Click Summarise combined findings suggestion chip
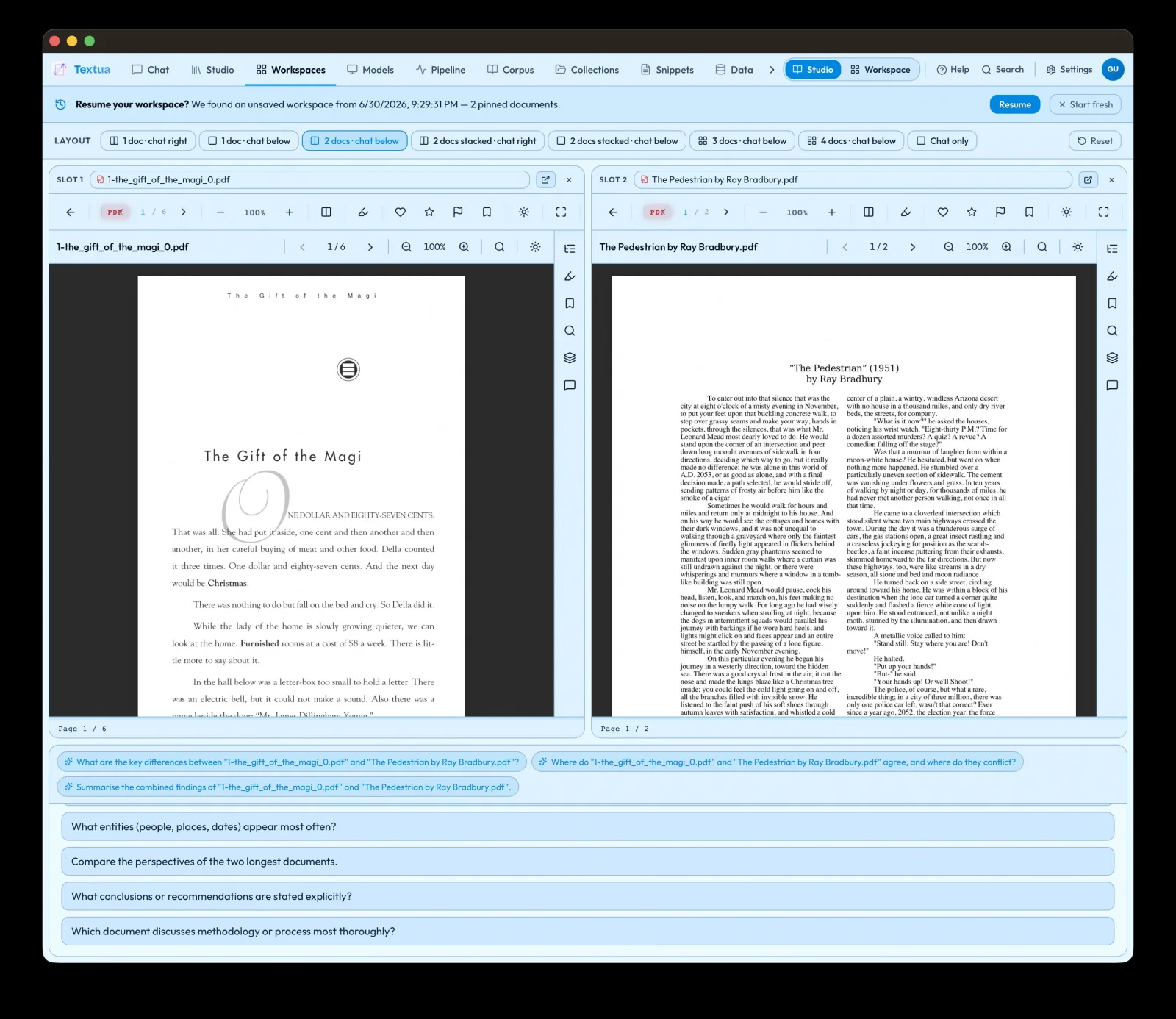The width and height of the screenshot is (1176, 1019). 288,787
